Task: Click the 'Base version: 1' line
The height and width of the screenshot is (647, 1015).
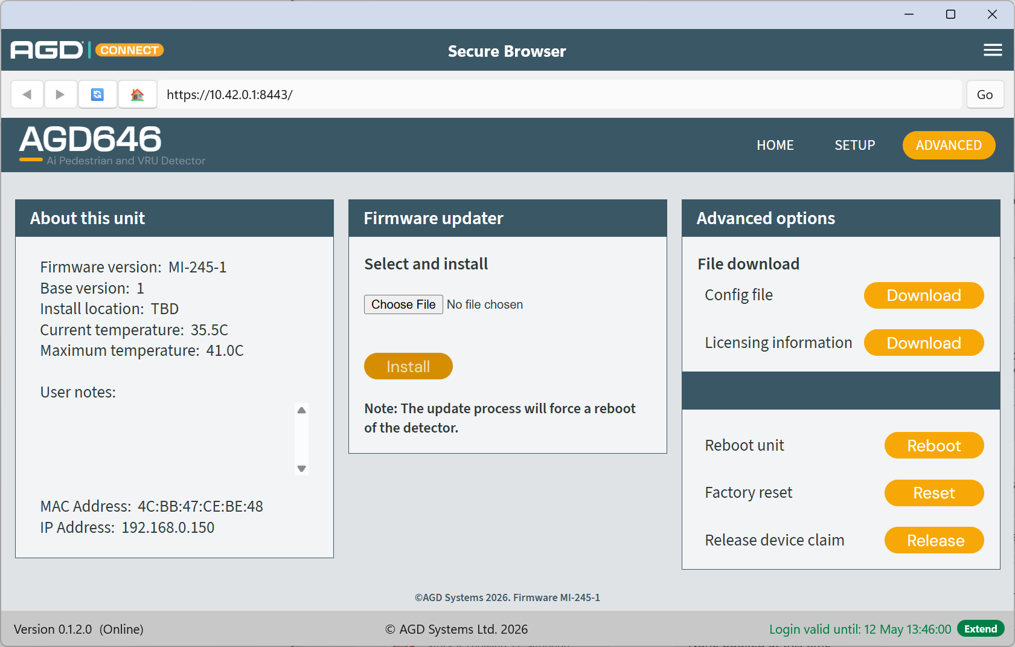Action: (92, 288)
